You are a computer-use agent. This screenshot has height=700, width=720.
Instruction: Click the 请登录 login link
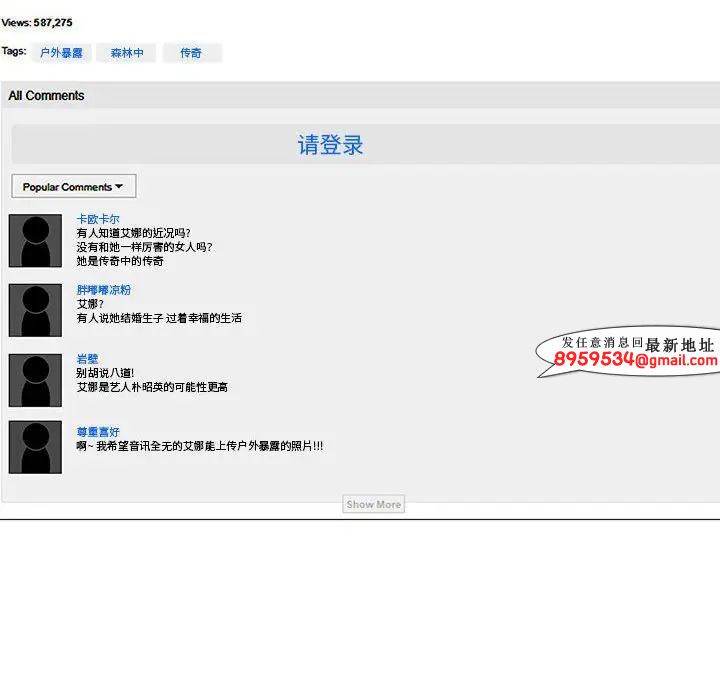click(x=330, y=145)
